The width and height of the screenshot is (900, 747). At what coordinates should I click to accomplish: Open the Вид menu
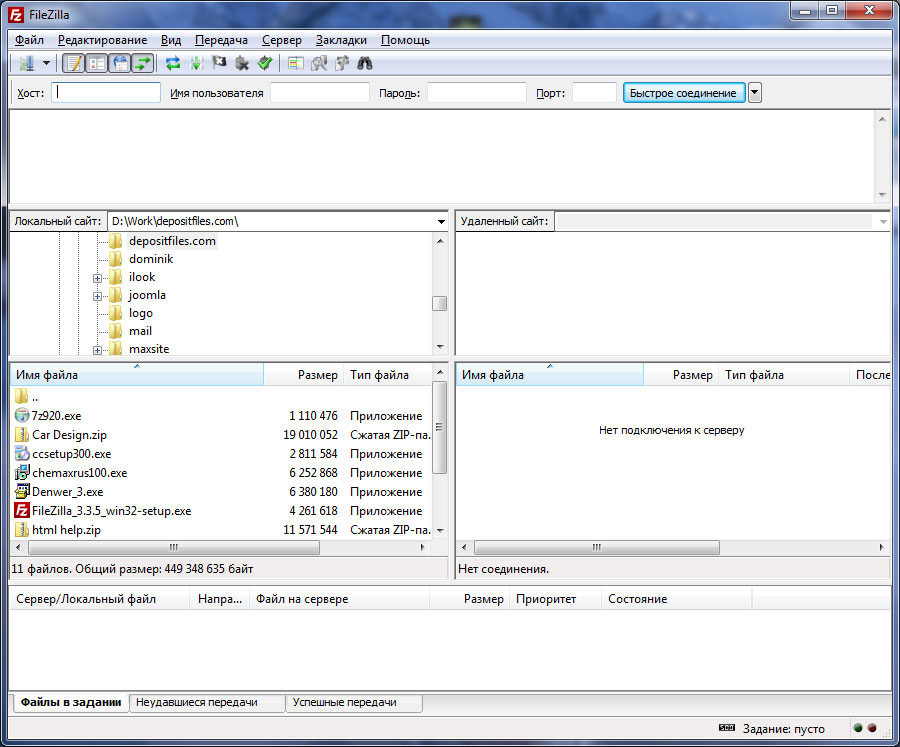click(170, 40)
